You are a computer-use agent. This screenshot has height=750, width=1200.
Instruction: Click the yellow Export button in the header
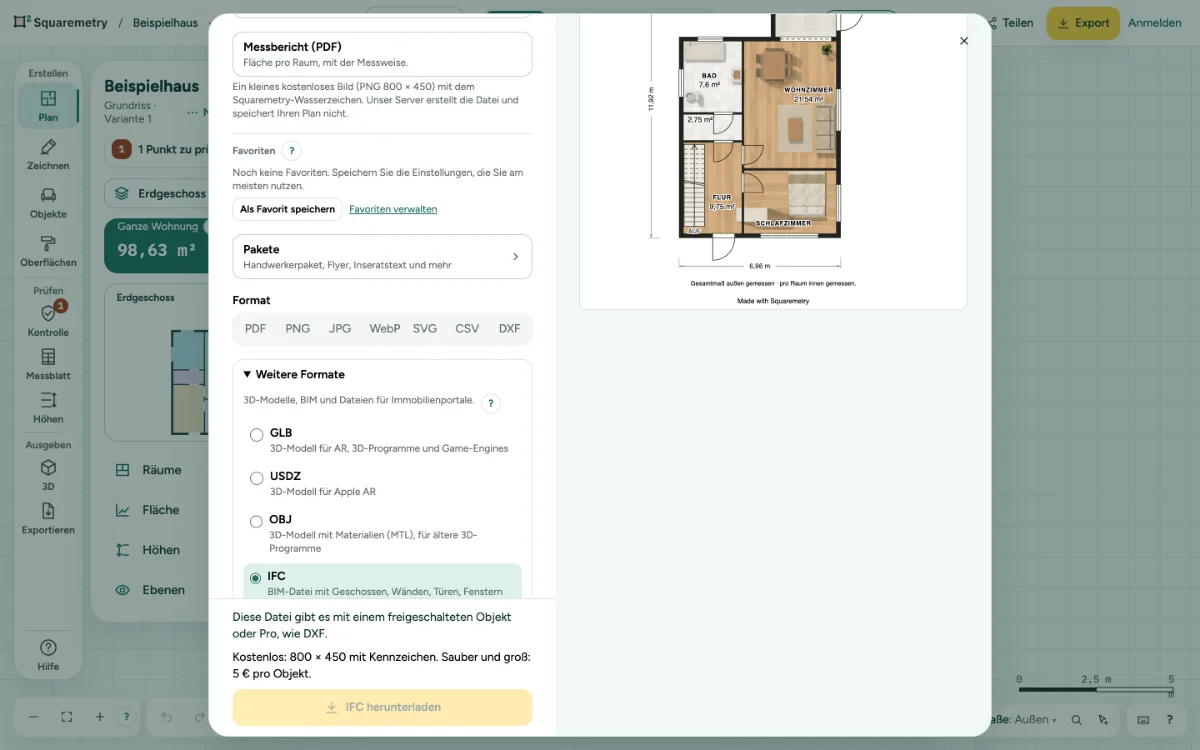coord(1083,23)
